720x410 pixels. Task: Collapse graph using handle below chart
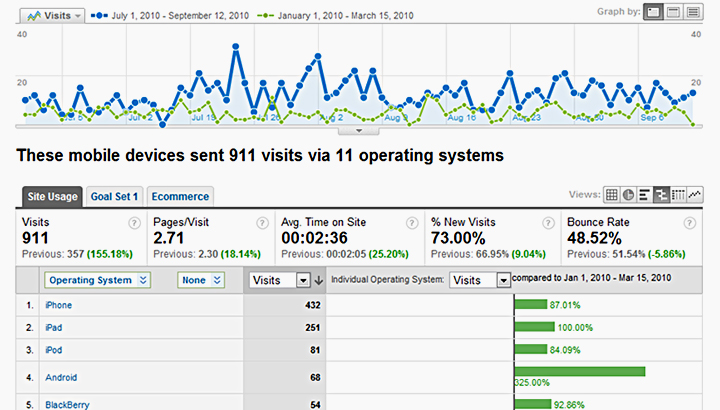tap(359, 131)
